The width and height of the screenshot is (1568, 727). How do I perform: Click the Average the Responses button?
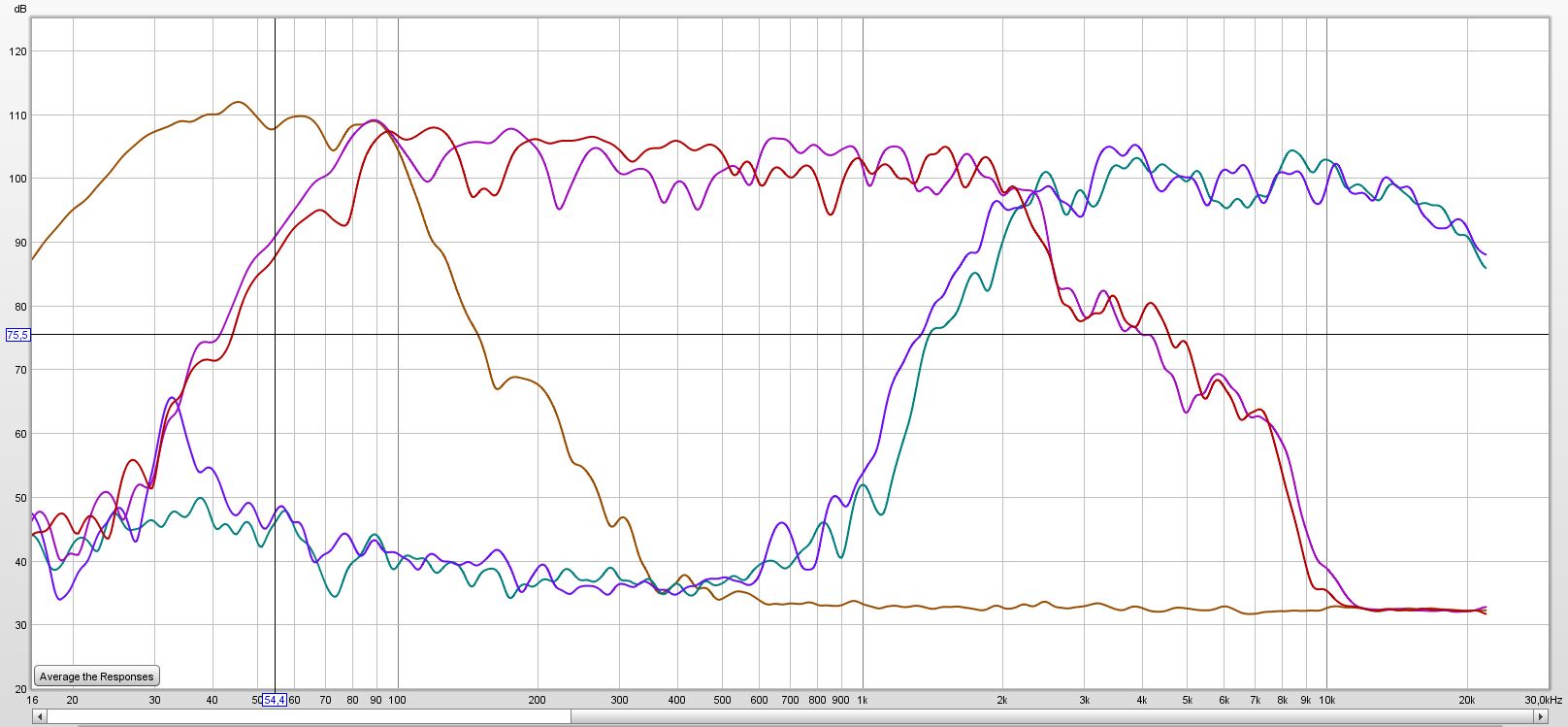point(96,677)
